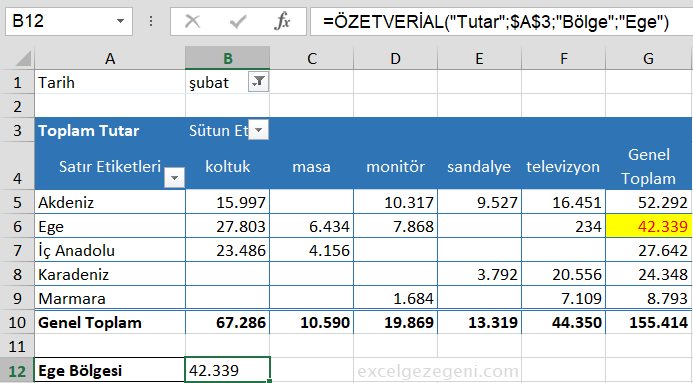
Task: Click the televizyon column label
Action: pyautogui.click(x=564, y=166)
